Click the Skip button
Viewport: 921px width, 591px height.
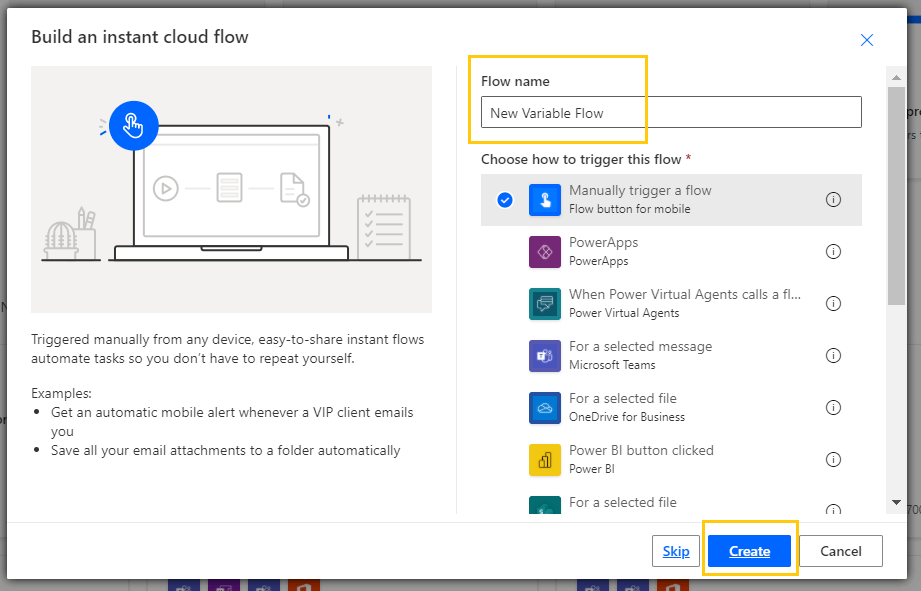pos(676,551)
